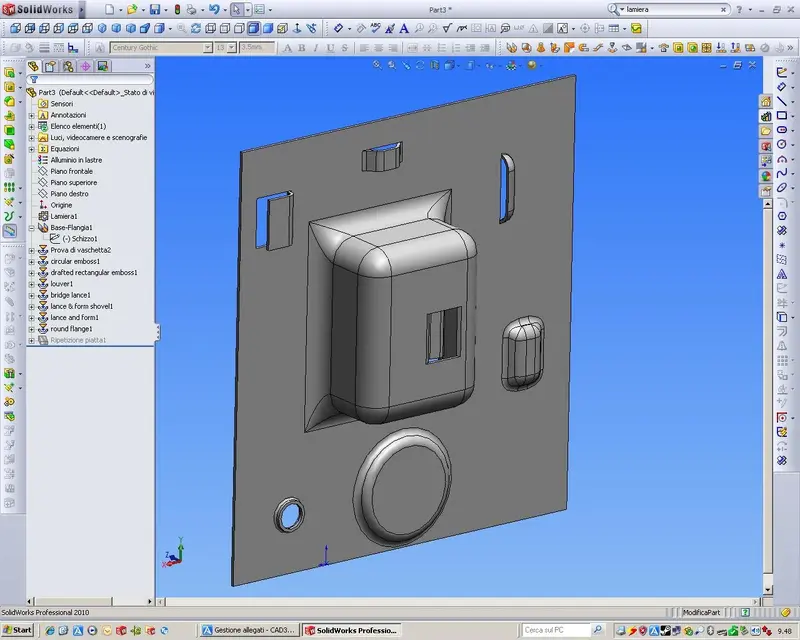Expand the circular emboss1 feature

32,262
